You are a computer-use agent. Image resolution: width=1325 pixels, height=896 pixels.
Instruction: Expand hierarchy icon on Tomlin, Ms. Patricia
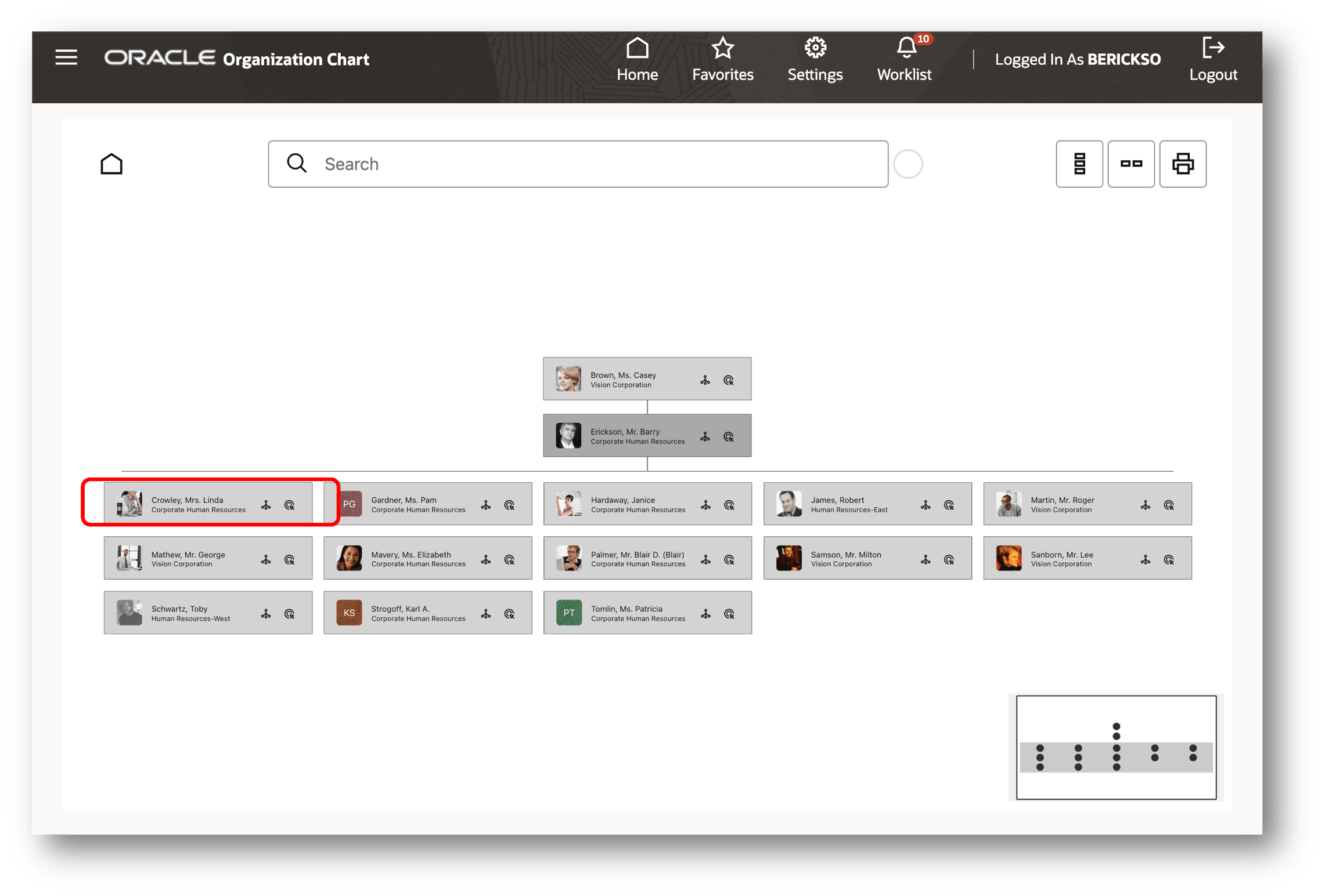[x=705, y=614]
